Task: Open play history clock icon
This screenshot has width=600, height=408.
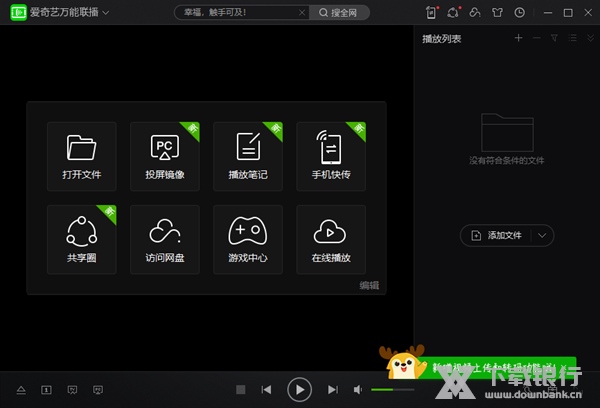Action: (519, 13)
